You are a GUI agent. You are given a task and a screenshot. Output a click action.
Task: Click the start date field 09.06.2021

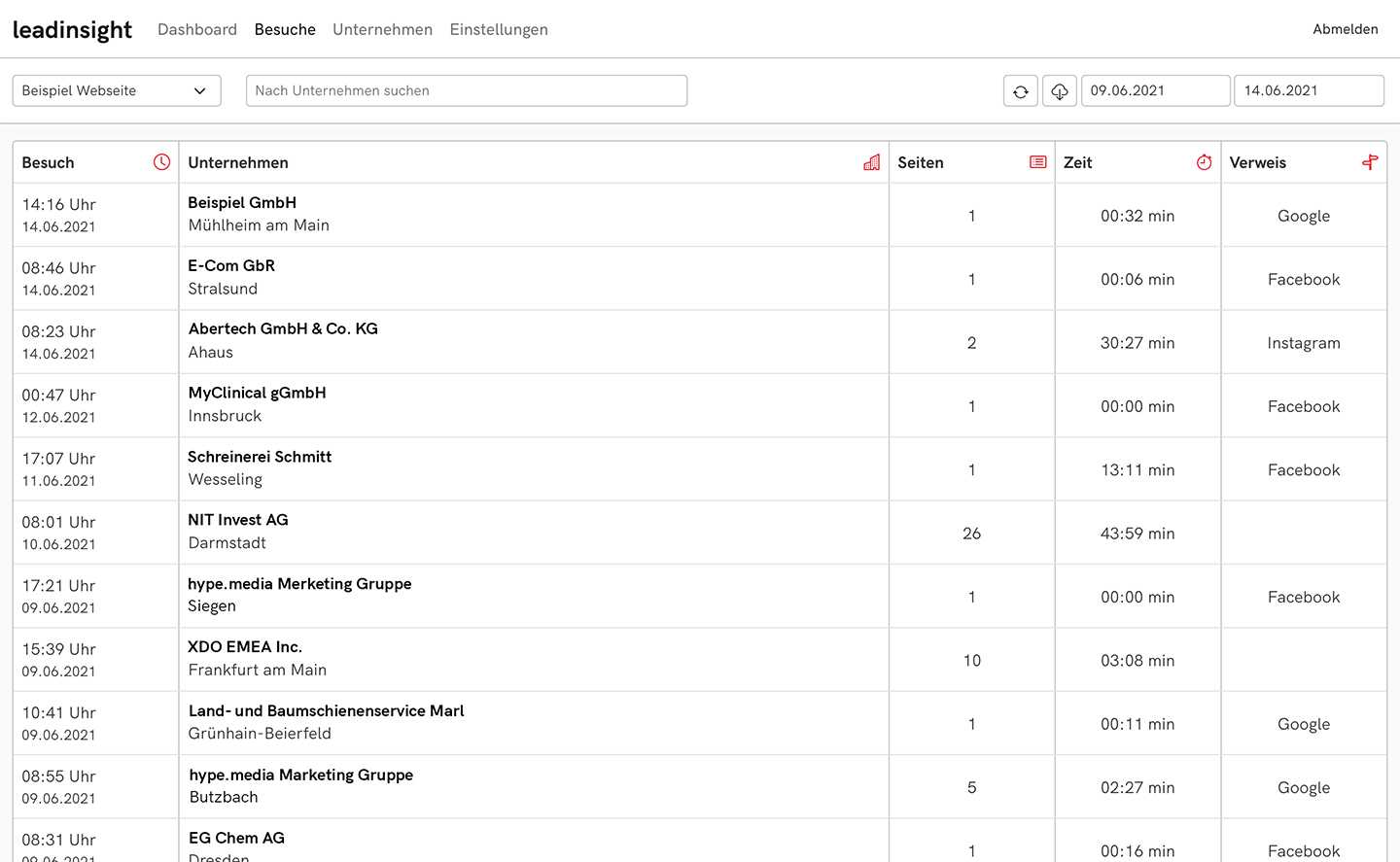(1156, 90)
